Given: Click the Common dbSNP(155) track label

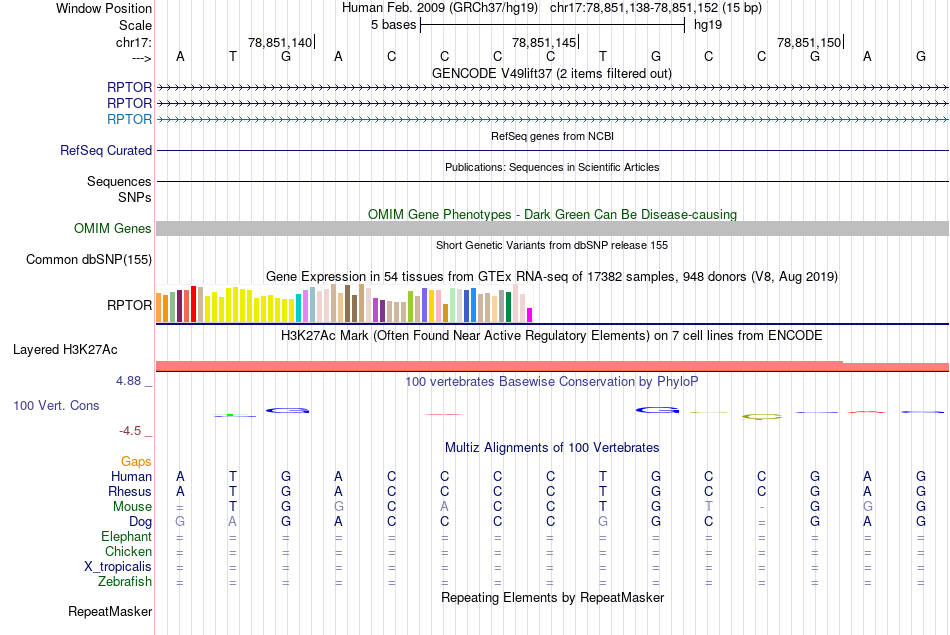Looking at the screenshot, I should click(89, 259).
